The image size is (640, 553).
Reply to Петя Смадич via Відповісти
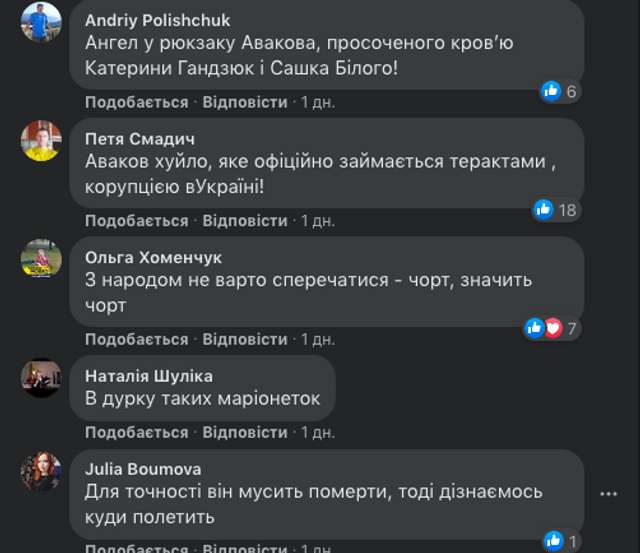245,220
